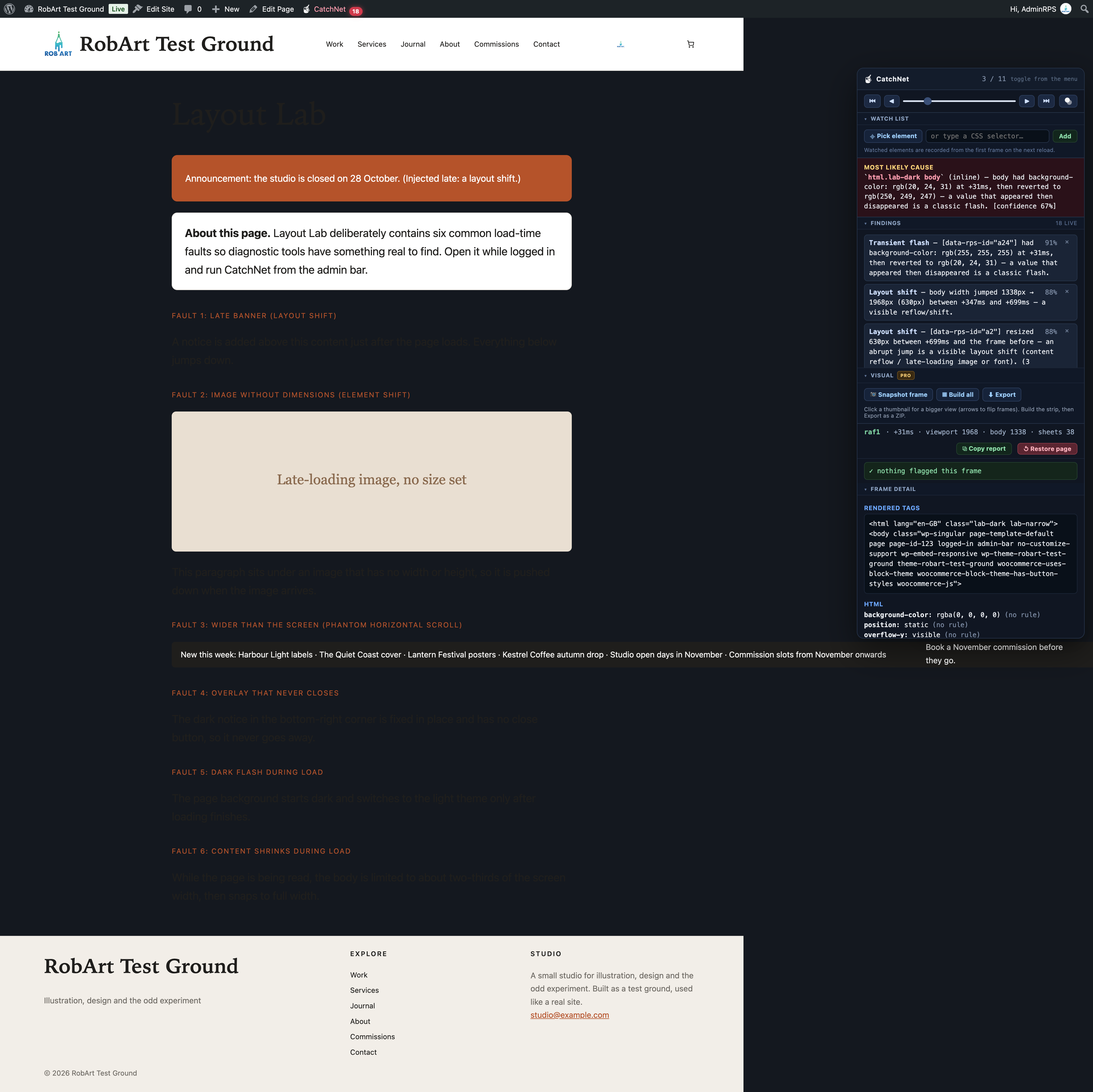Go to the Work page in header nav
Screen dimensions: 1093x1092
coord(334,44)
